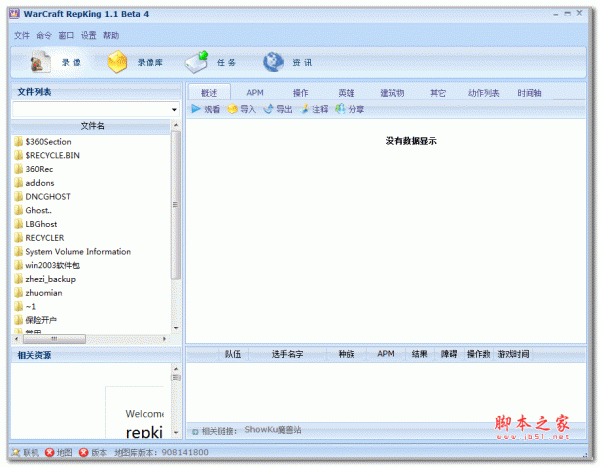
Task: Click the 导出 export icon
Action: (268, 109)
